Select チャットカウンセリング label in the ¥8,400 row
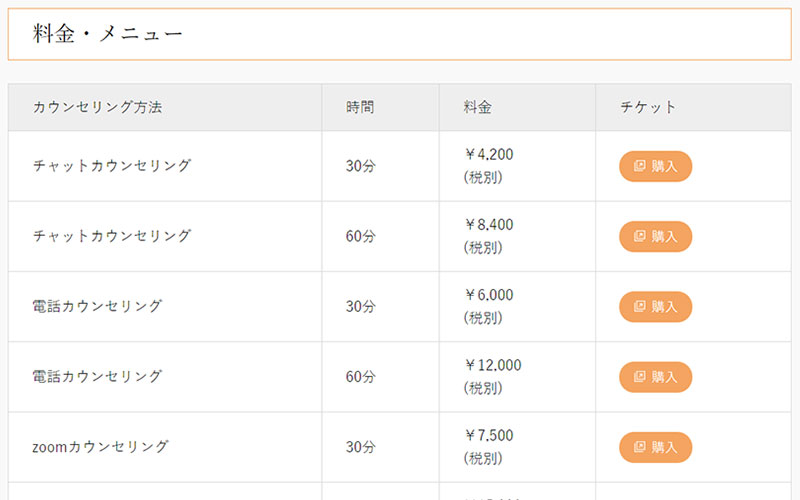Image resolution: width=800 pixels, height=500 pixels. pyautogui.click(x=111, y=236)
